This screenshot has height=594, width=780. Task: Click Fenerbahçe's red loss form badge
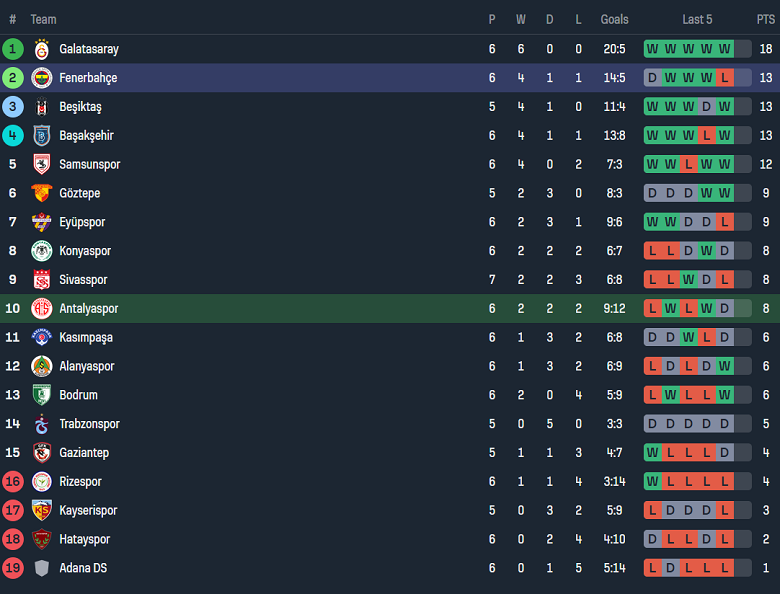pos(724,78)
